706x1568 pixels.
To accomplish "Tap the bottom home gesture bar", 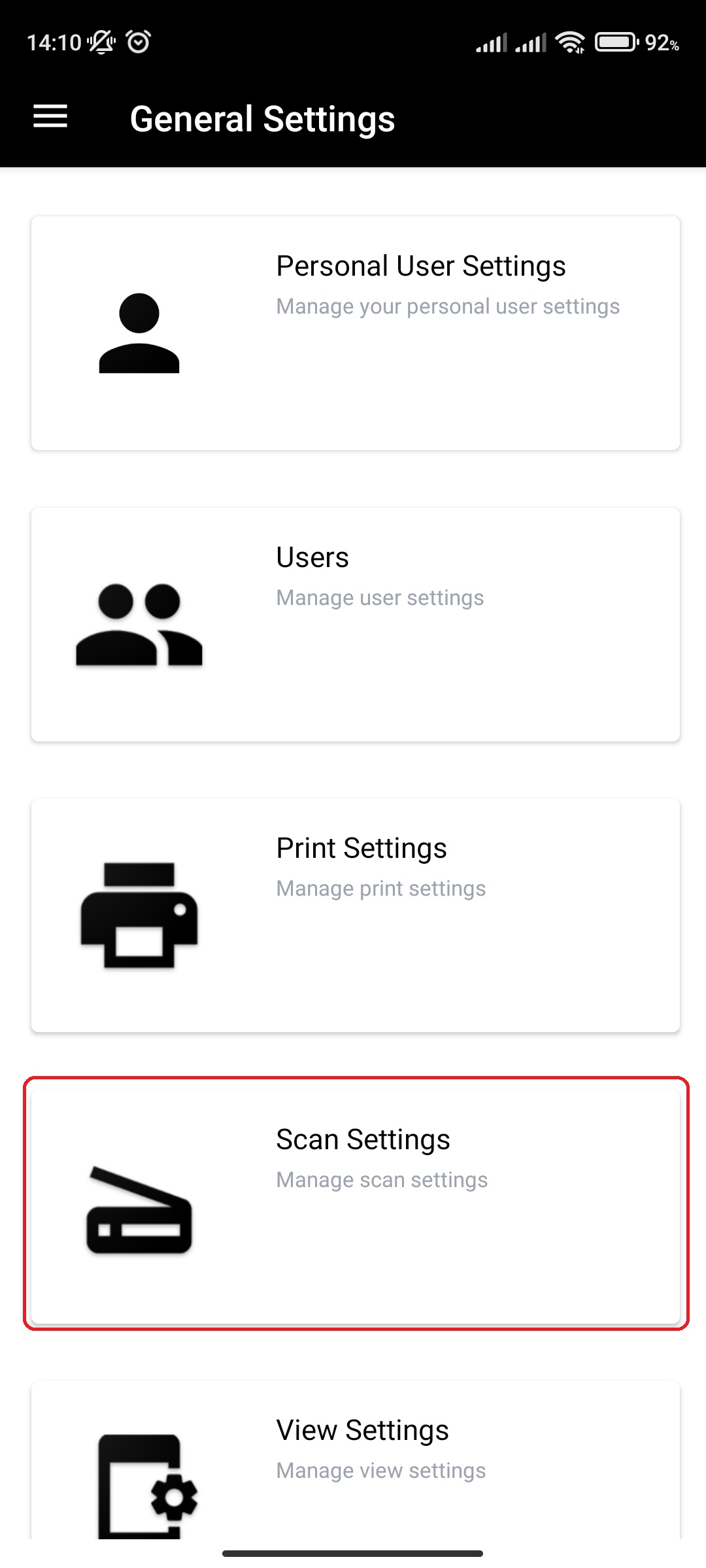I will tap(353, 1553).
